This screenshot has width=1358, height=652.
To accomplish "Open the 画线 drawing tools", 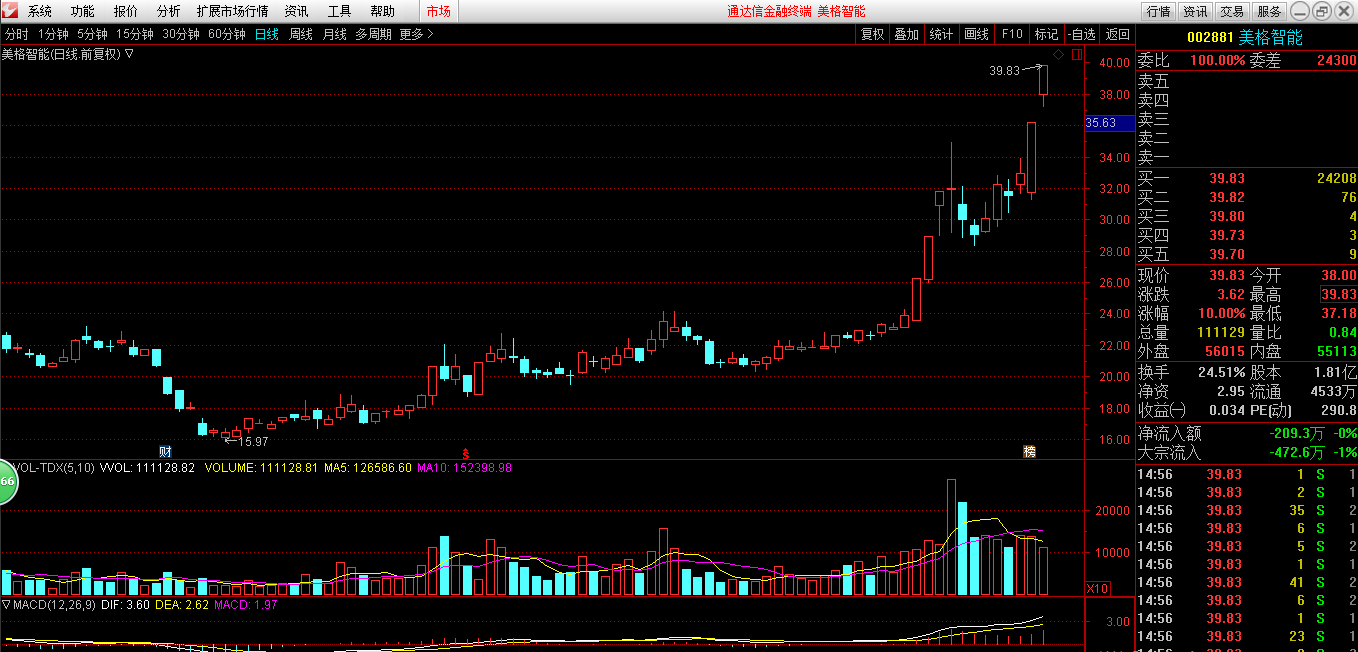I will (x=976, y=34).
